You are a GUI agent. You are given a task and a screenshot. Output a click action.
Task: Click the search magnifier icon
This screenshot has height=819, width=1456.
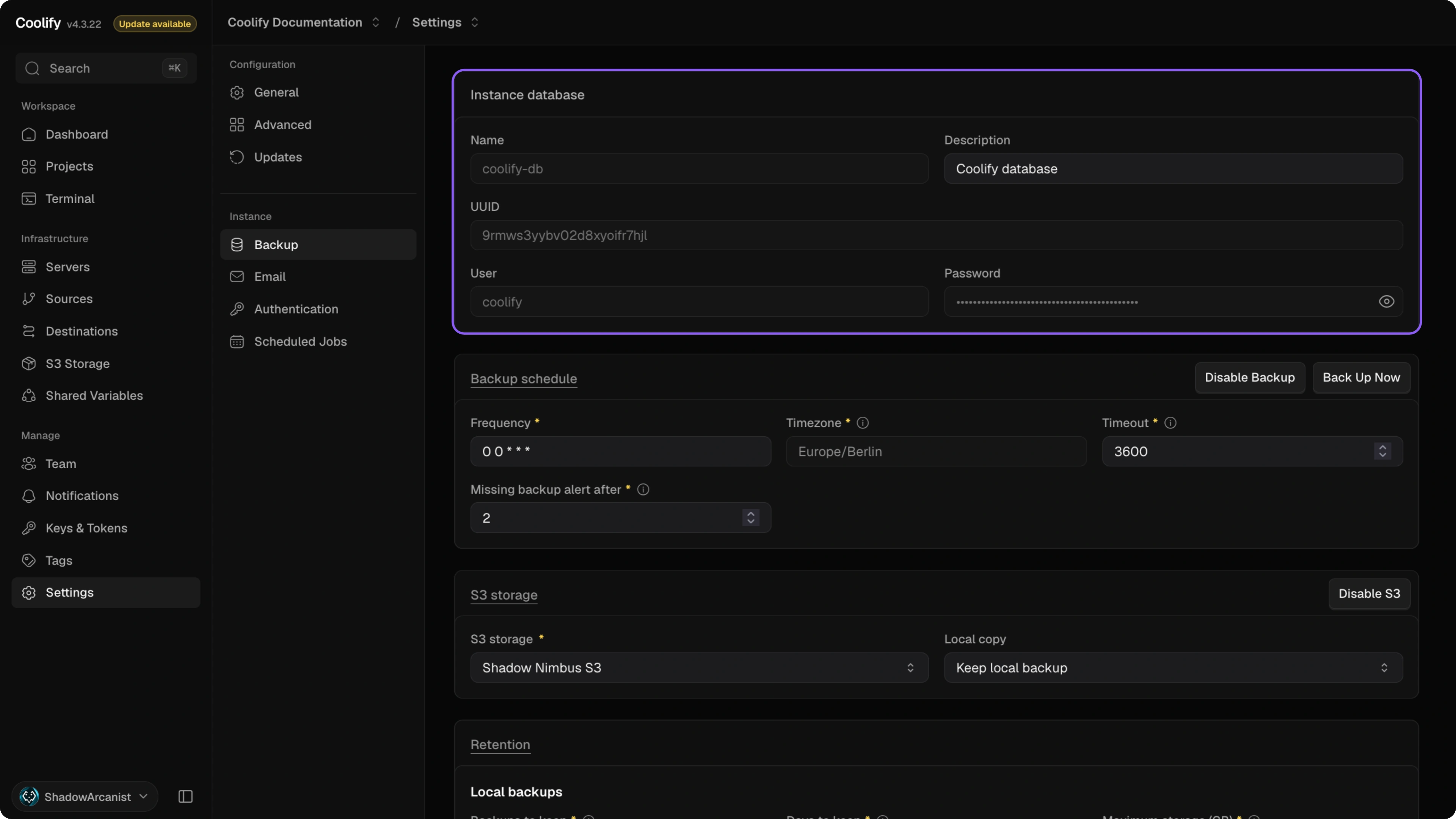pyautogui.click(x=32, y=68)
